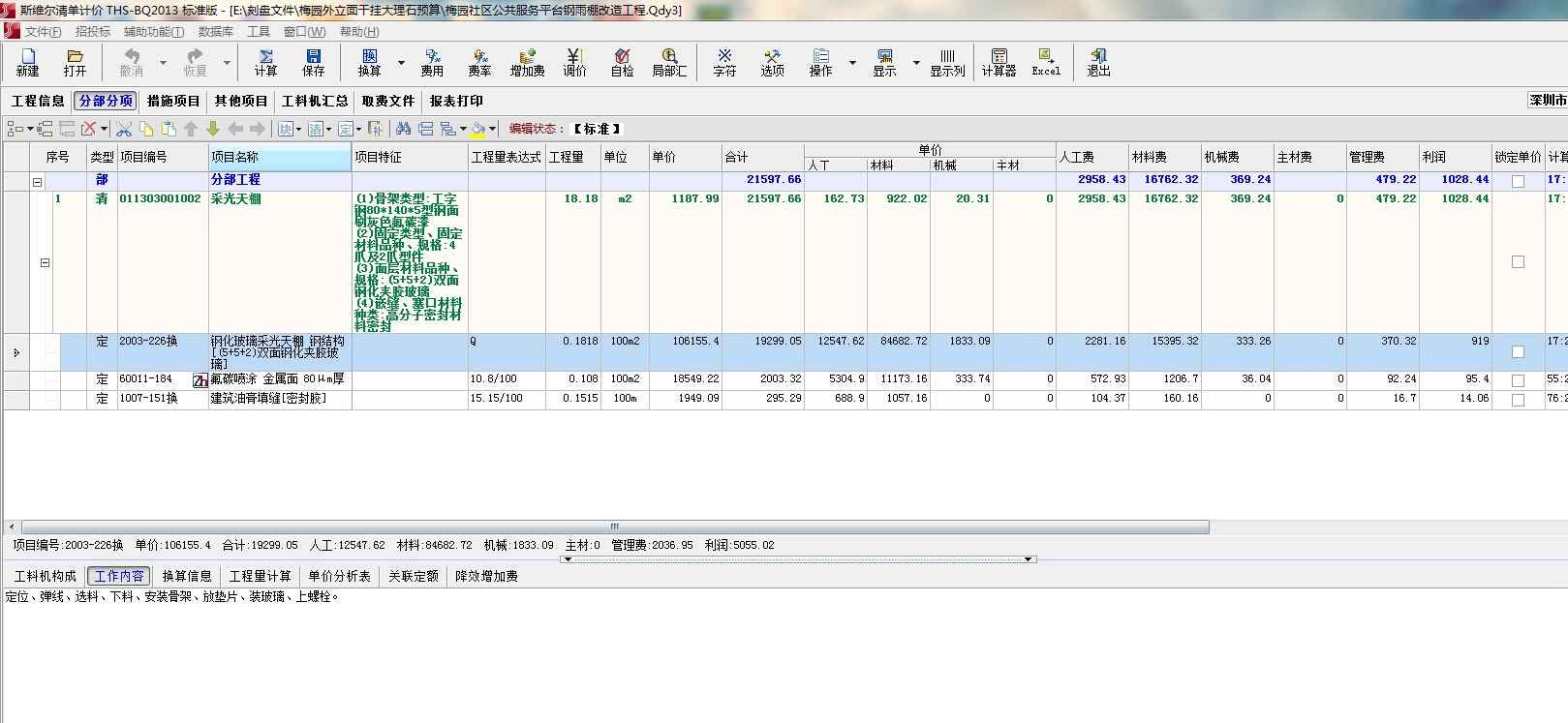This screenshot has height=723, width=1568.
Task: Open the 选项 (Options) tool
Action: (772, 63)
